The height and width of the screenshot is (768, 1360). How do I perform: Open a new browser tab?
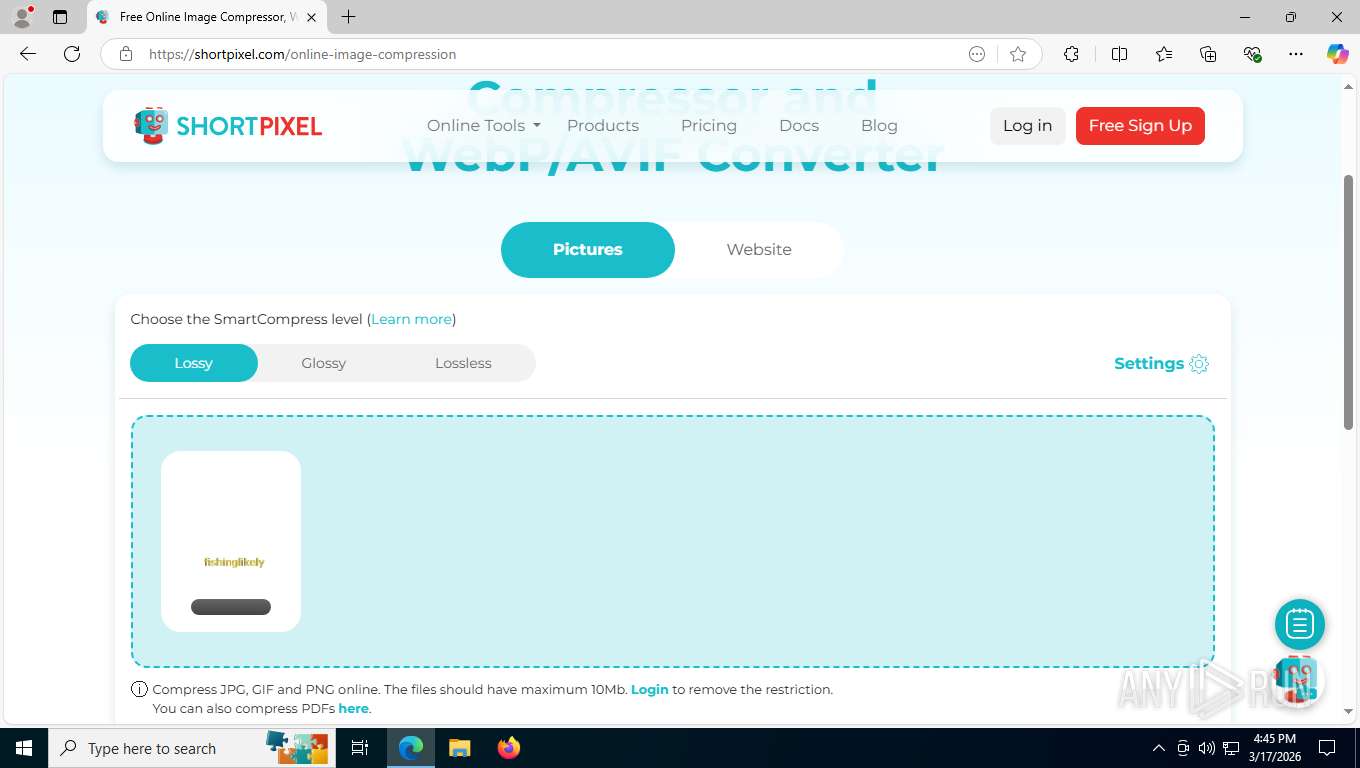pos(348,17)
